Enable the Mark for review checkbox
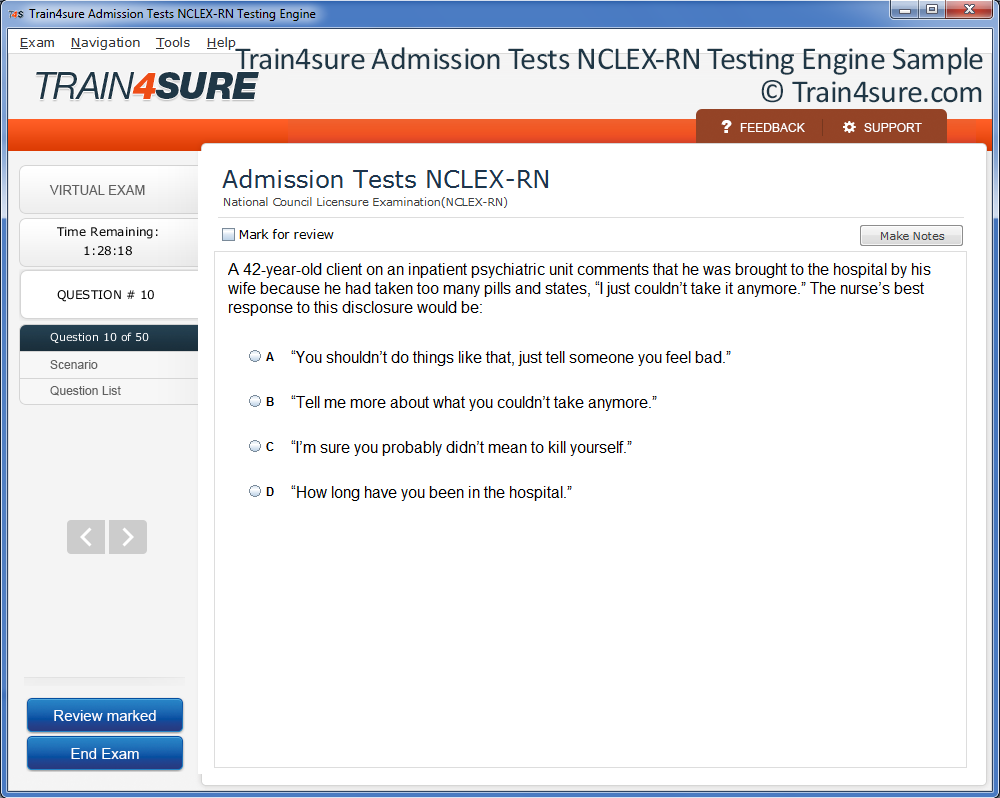Image resolution: width=1000 pixels, height=798 pixels. click(228, 234)
